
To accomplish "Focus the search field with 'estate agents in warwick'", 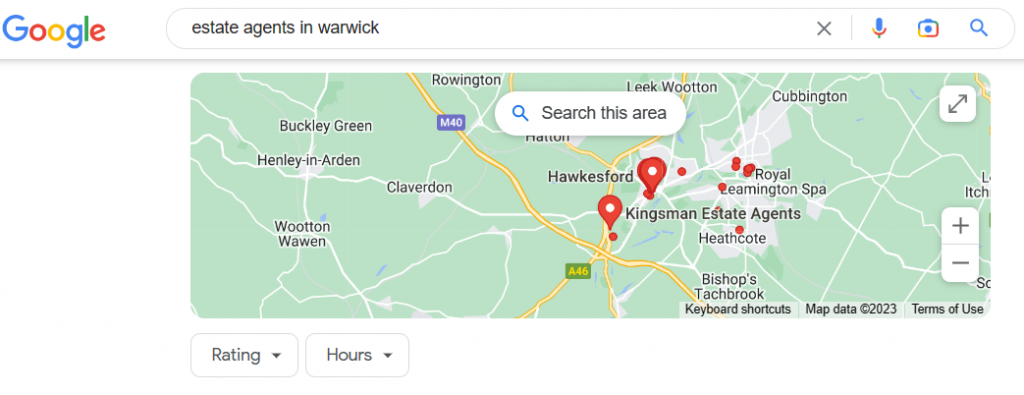I will click(x=496, y=29).
